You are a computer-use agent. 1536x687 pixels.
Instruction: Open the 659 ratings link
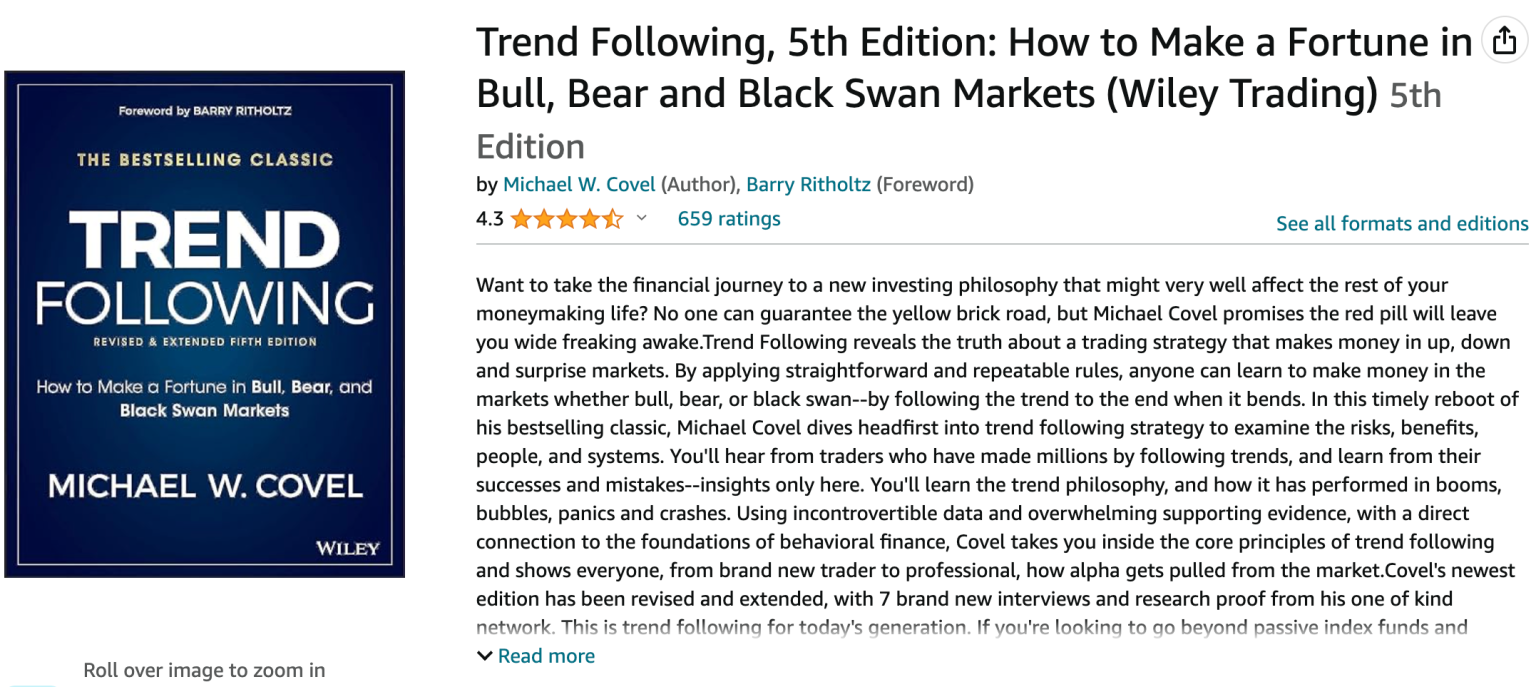coord(729,218)
